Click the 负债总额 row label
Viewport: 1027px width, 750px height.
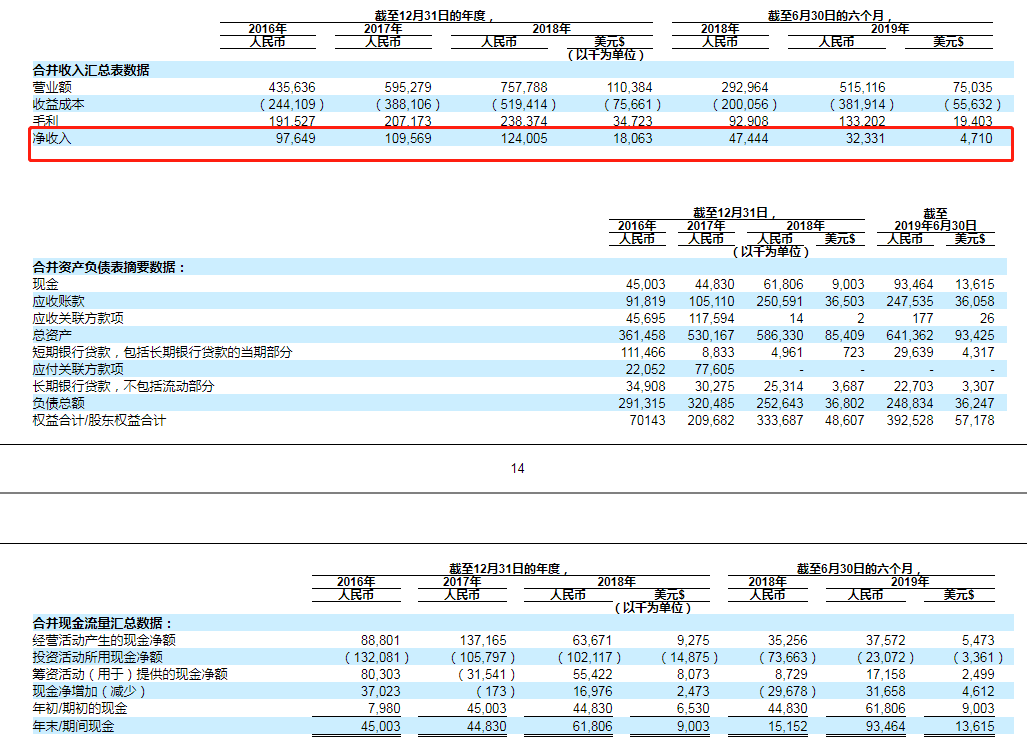point(59,403)
